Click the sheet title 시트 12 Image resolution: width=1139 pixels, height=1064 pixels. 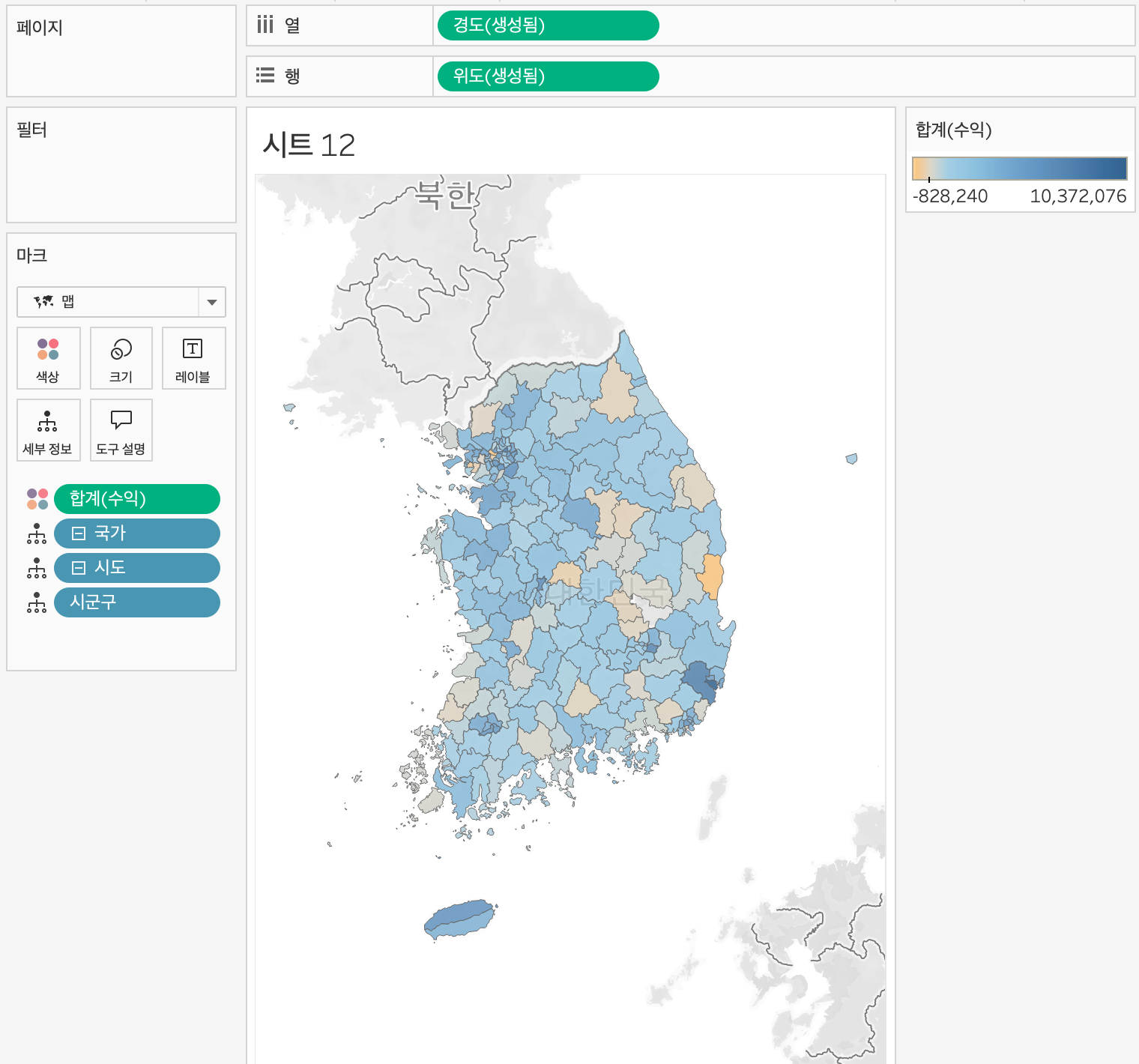pos(309,145)
